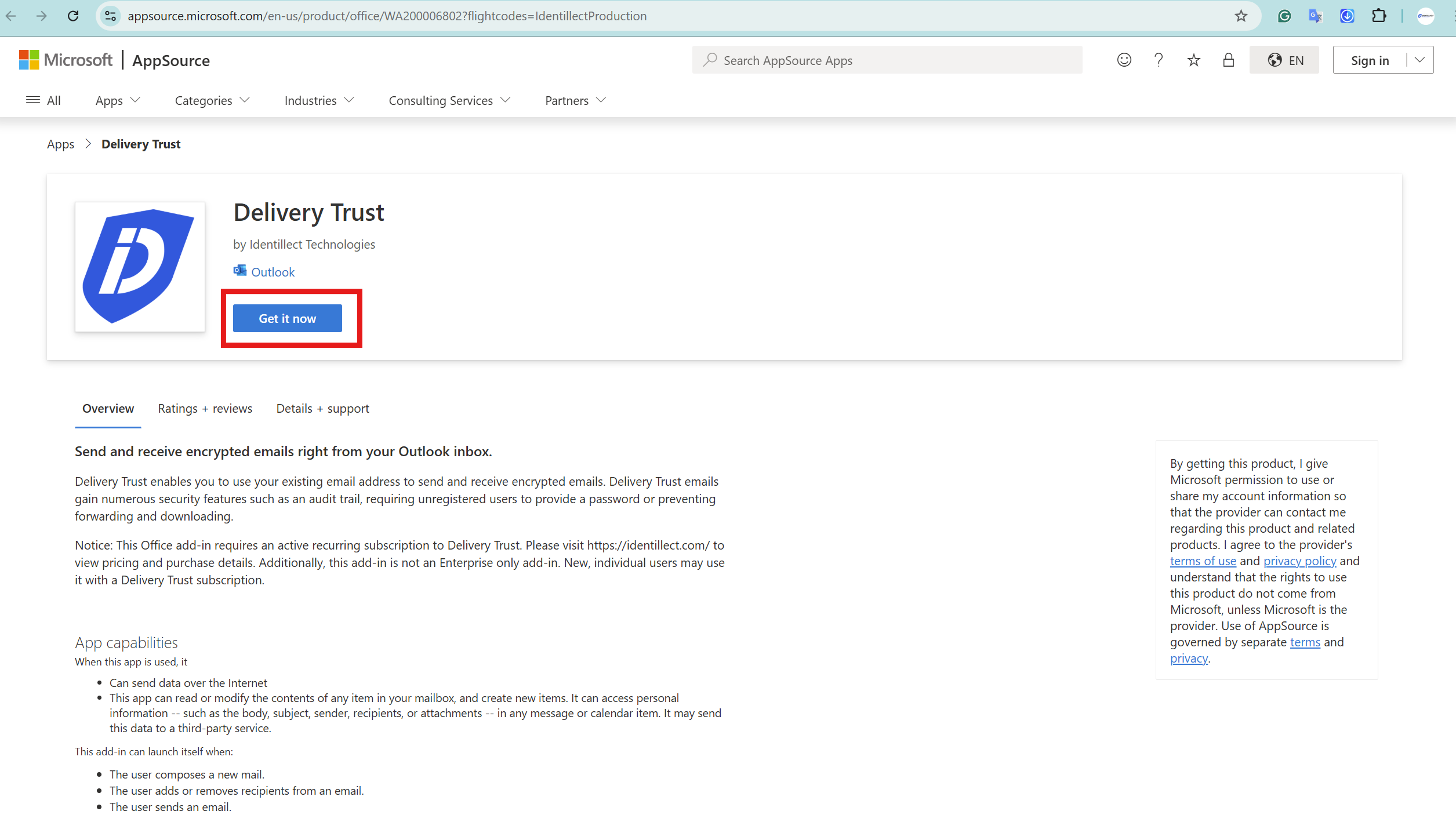Click 'Send and receive encrypted emails' headline
1456x833 pixels.
[x=284, y=451]
